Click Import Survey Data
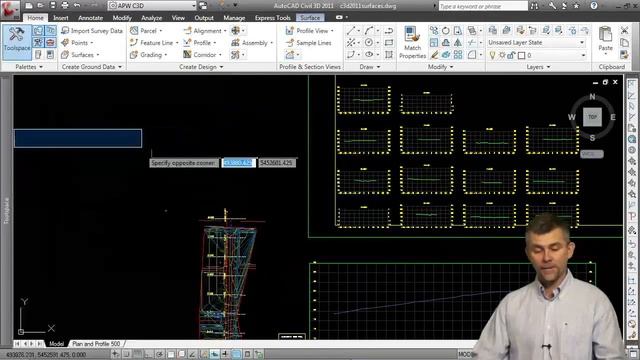Image resolution: width=640 pixels, height=360 pixels. (92, 31)
